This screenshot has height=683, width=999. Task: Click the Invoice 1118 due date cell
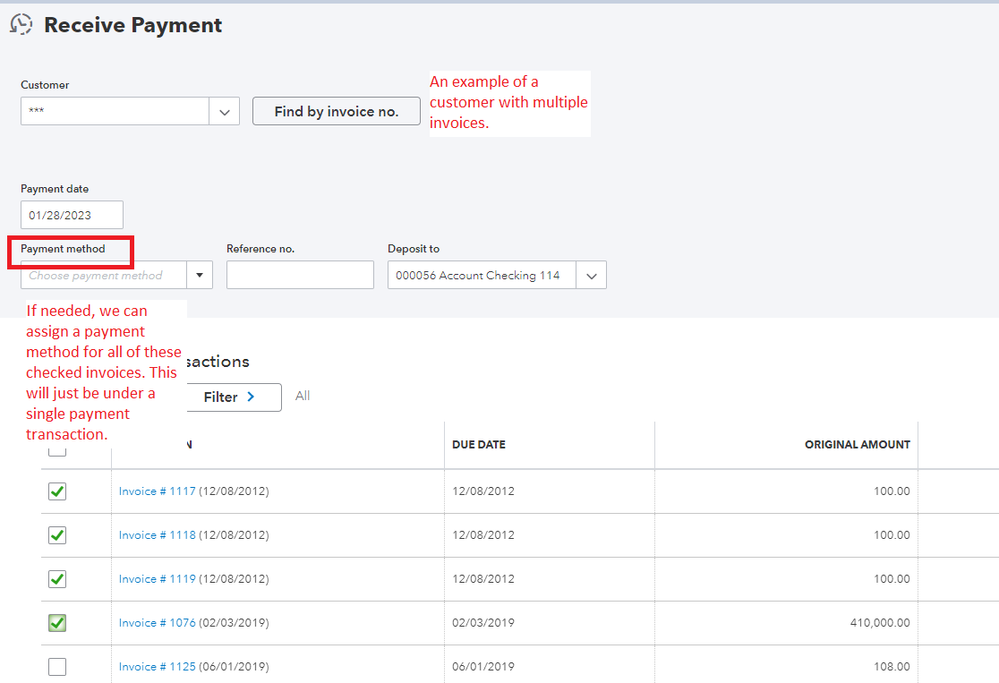(x=483, y=535)
